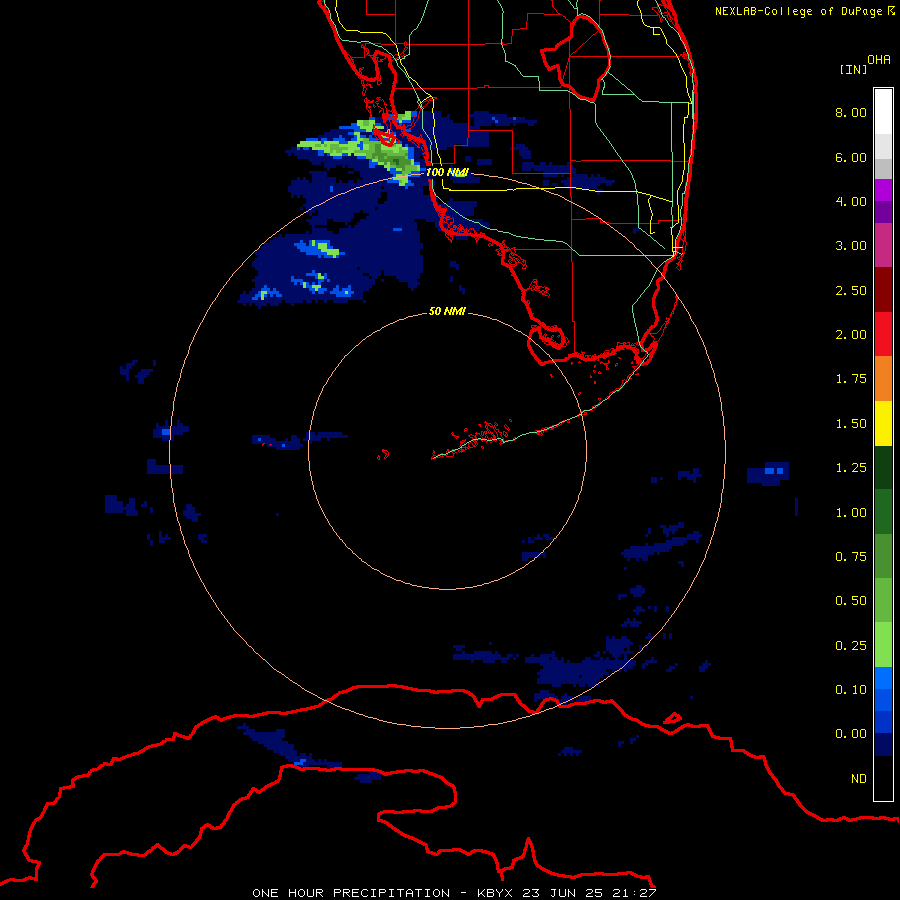This screenshot has width=900, height=900.
Task: Click the 0.75 legend value
Action: pos(851,557)
